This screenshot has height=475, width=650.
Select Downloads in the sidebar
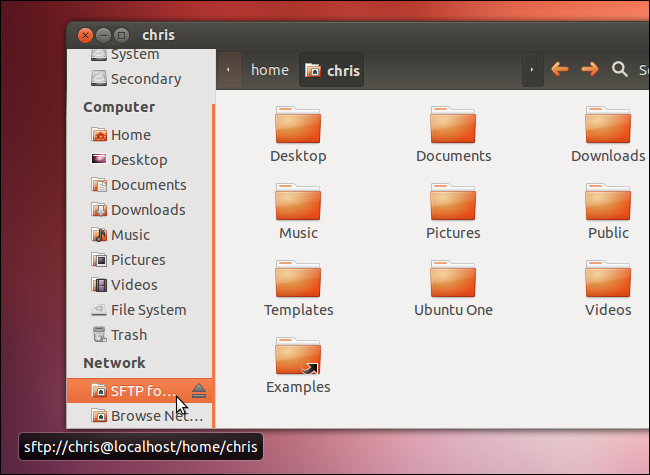pyautogui.click(x=139, y=210)
